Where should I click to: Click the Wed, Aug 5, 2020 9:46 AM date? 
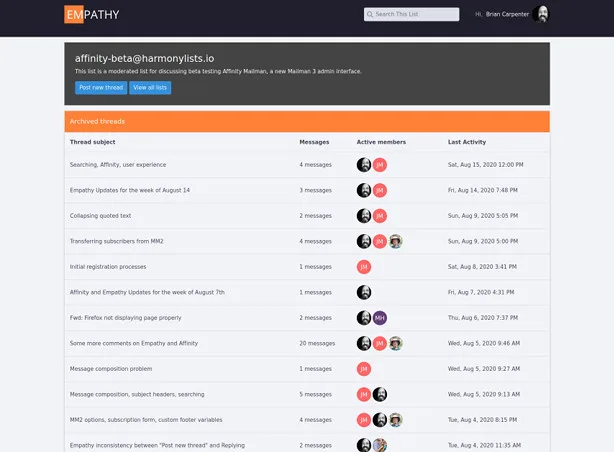[x=484, y=343]
